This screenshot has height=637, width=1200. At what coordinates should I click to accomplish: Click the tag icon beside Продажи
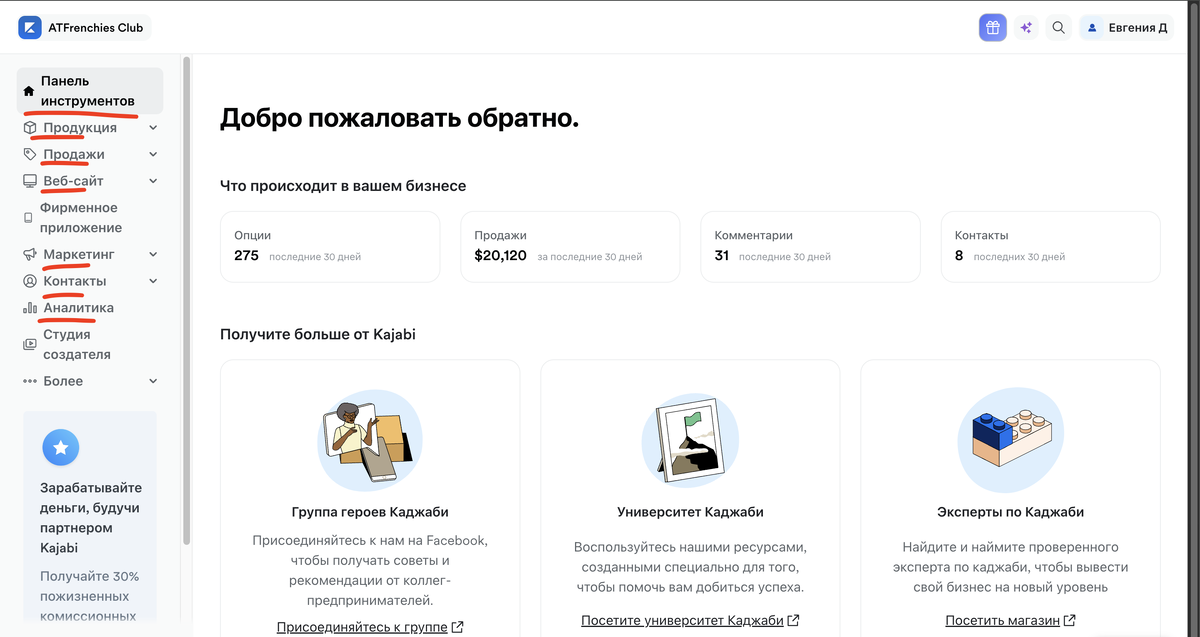(30, 155)
